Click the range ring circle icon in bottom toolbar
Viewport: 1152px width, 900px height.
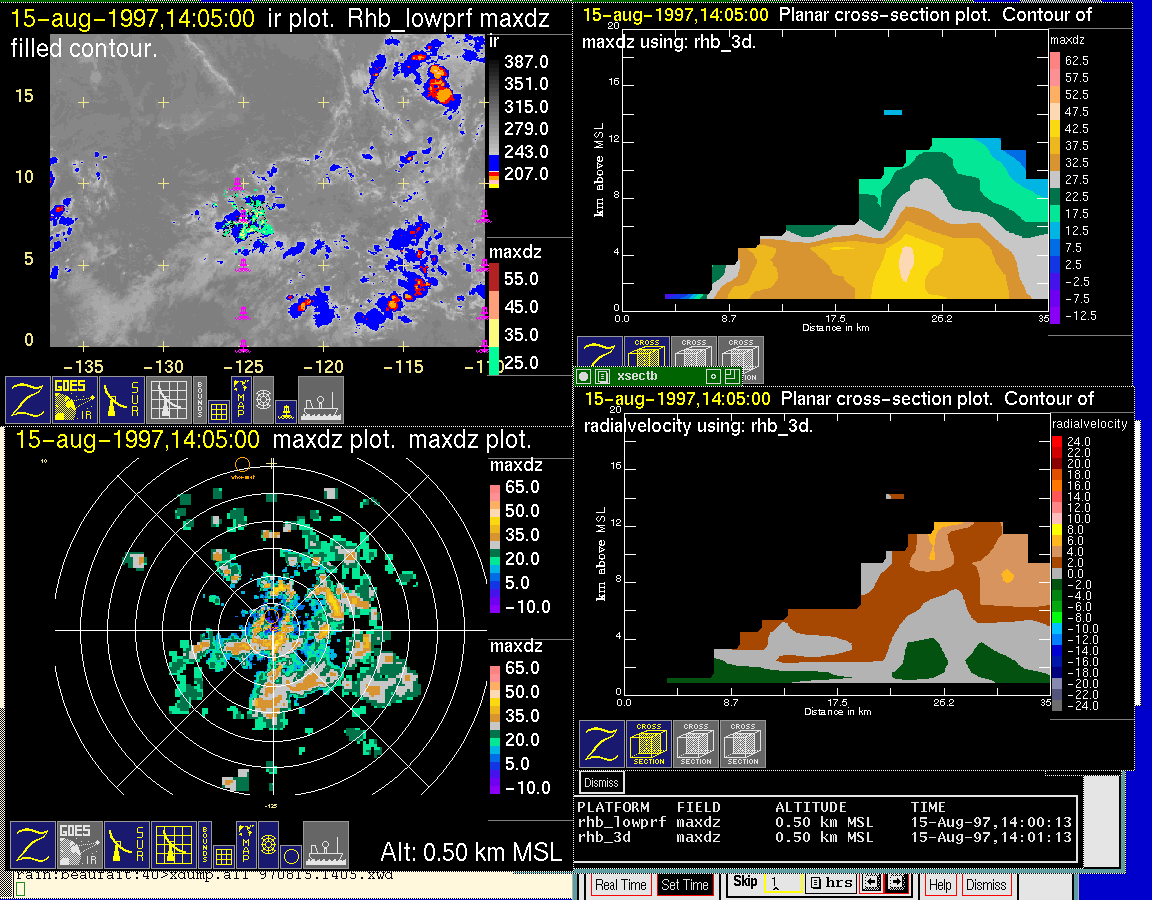click(x=289, y=855)
